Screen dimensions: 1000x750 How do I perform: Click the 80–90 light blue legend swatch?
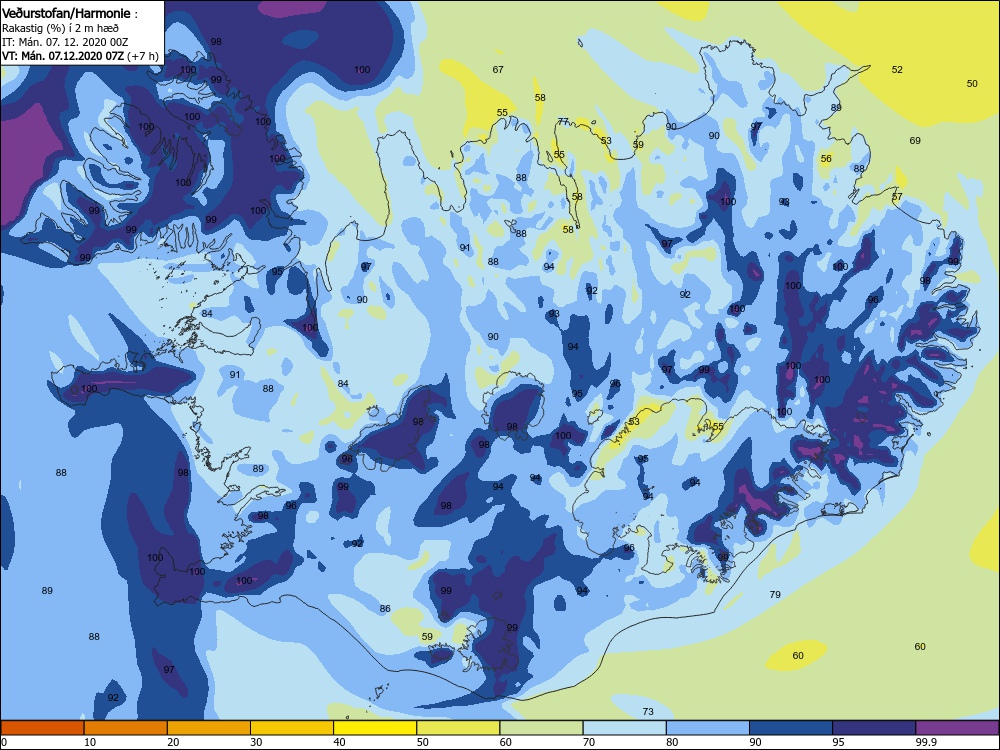(x=708, y=728)
